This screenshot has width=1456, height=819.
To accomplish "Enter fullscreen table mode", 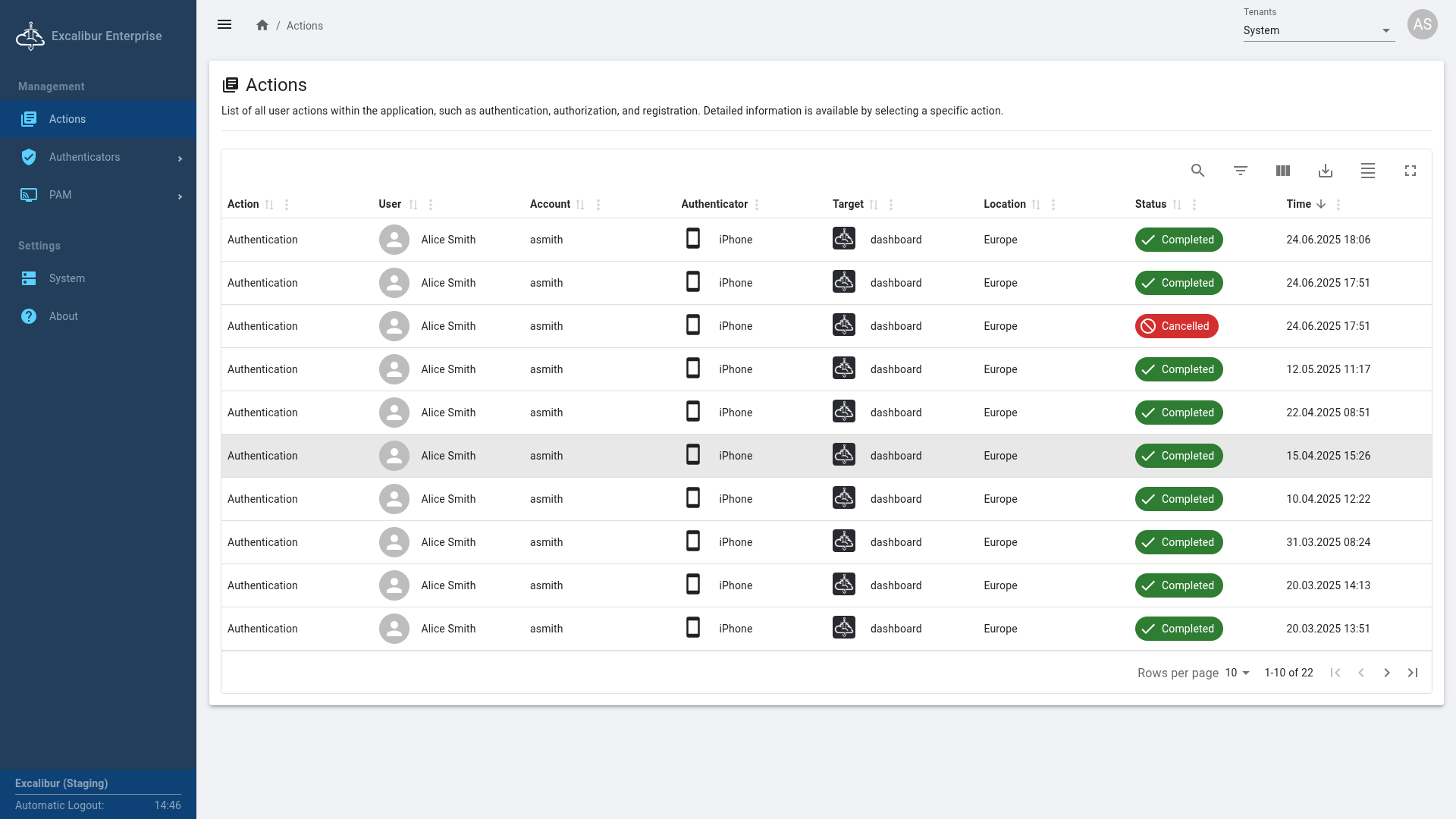I will [x=1410, y=171].
